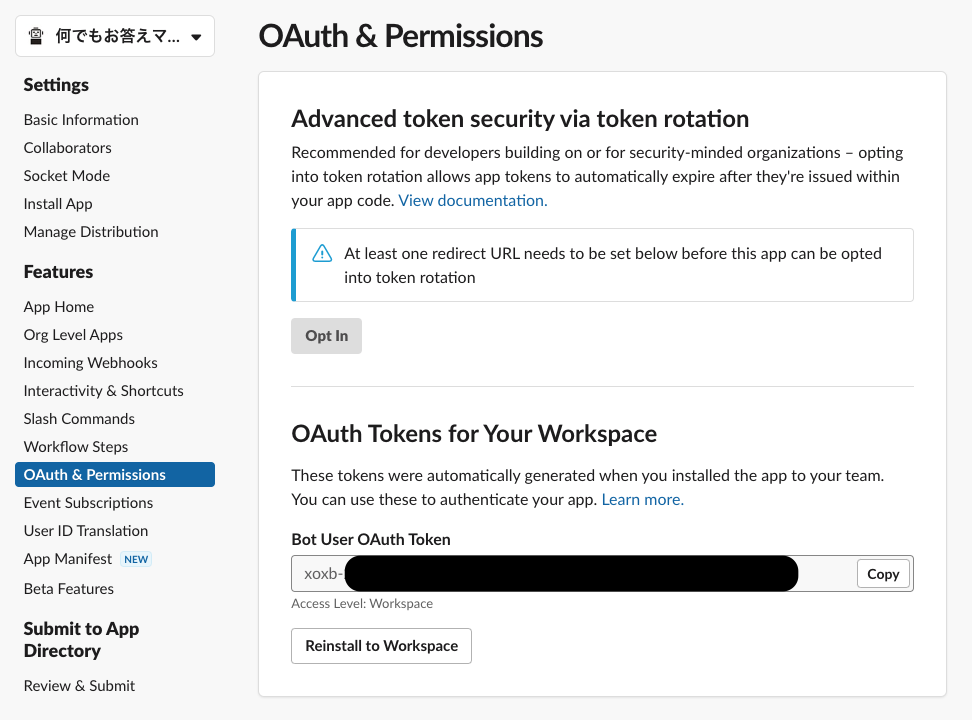Click the Opt In button
972x720 pixels.
[326, 336]
